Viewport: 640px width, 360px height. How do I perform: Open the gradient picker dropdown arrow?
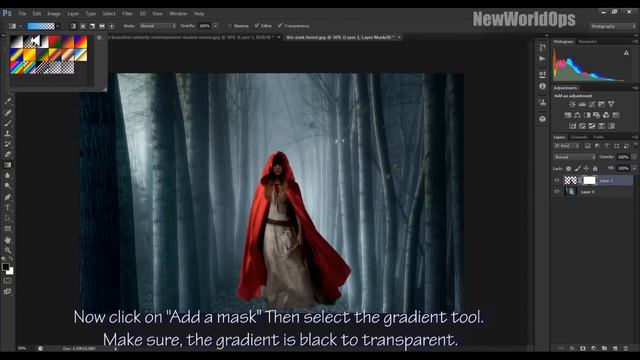[x=58, y=26]
